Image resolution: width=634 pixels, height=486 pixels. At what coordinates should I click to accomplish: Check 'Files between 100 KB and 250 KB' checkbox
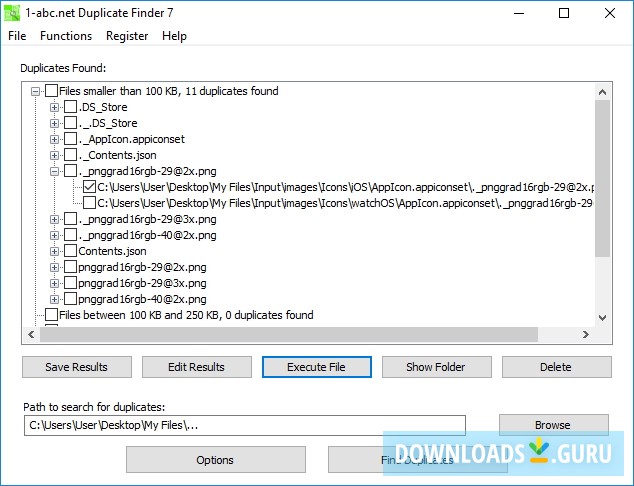pos(51,315)
